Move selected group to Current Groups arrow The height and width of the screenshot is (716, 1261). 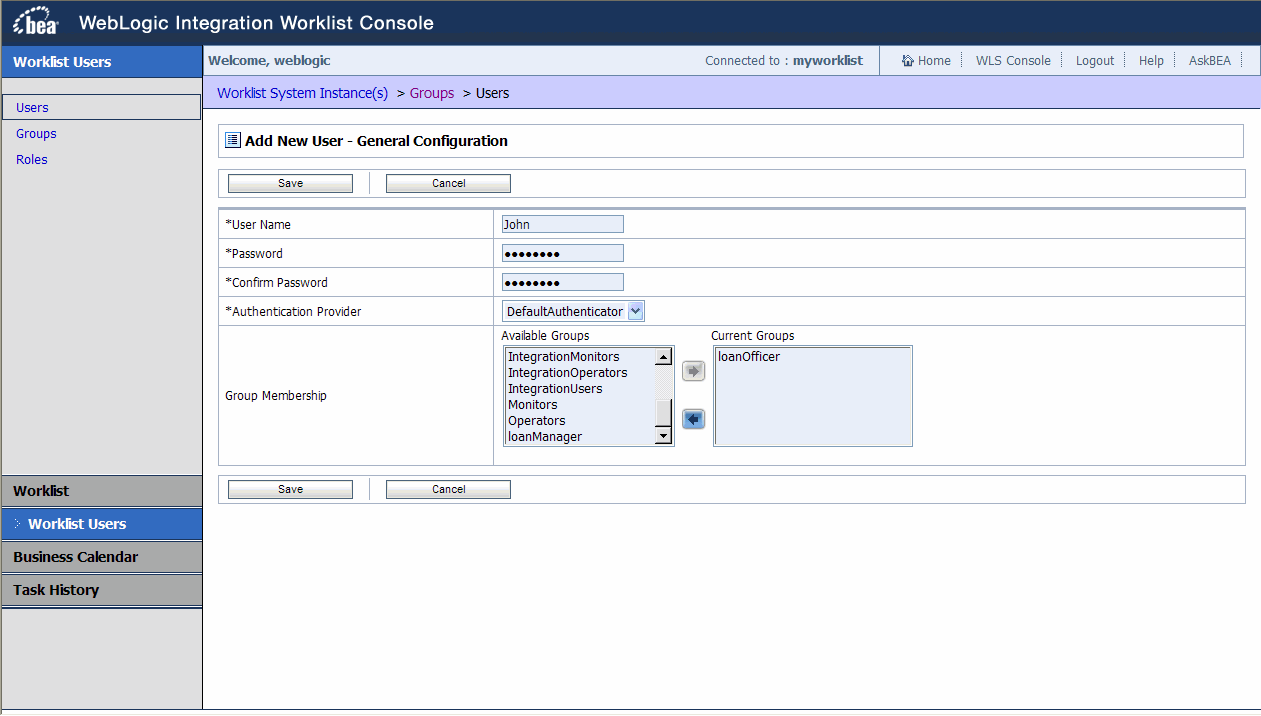pos(693,371)
